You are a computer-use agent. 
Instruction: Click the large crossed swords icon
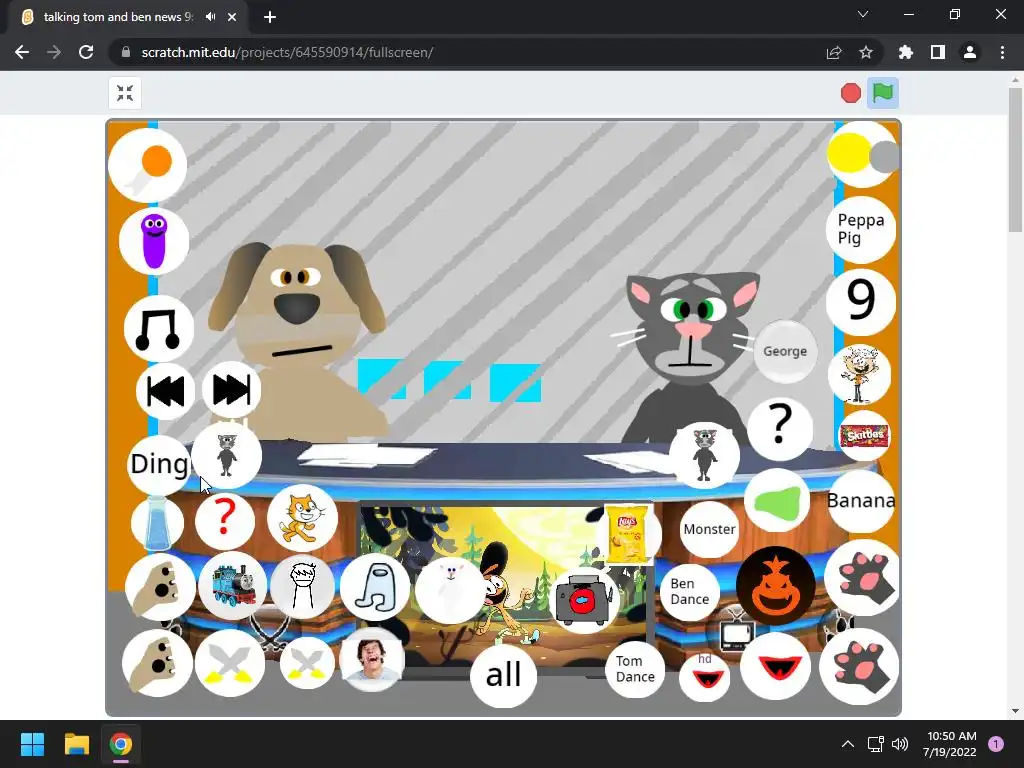(x=230, y=664)
